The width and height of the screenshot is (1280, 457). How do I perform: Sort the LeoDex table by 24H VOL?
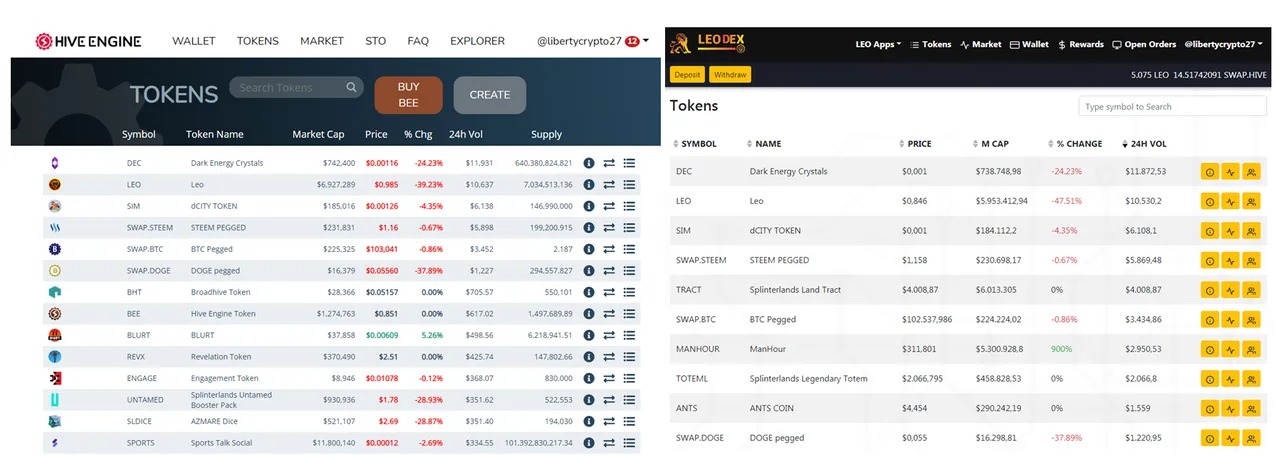tap(1145, 144)
